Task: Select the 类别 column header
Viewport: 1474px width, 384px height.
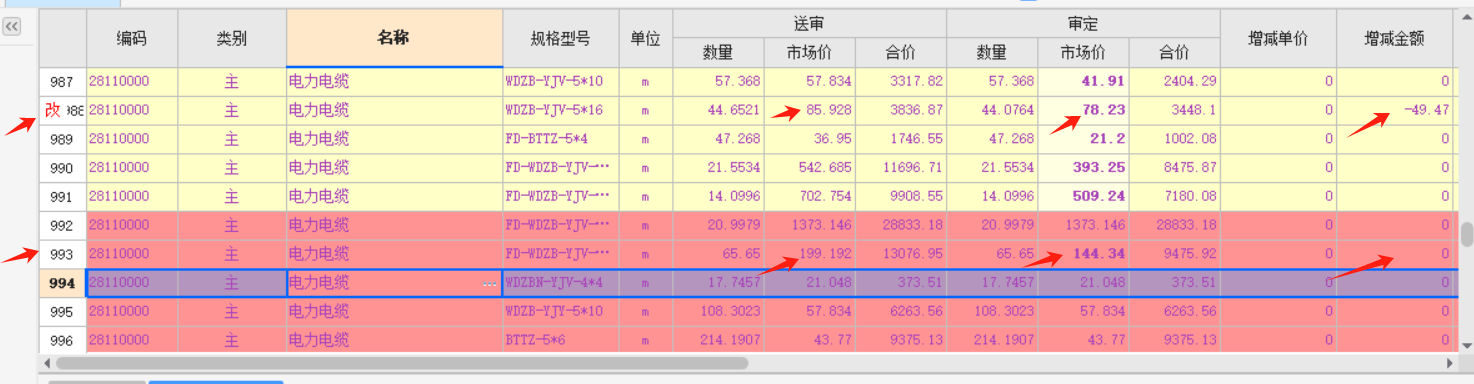Action: tap(232, 39)
